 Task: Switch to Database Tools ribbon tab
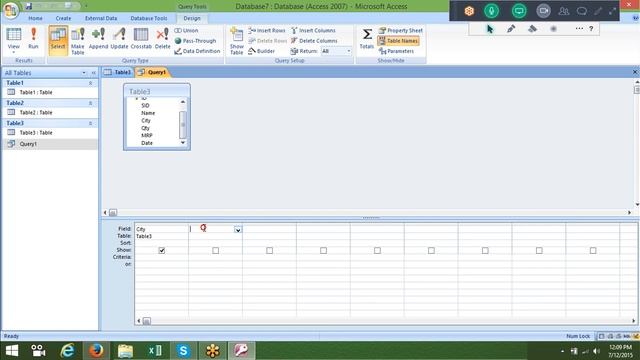click(x=149, y=18)
